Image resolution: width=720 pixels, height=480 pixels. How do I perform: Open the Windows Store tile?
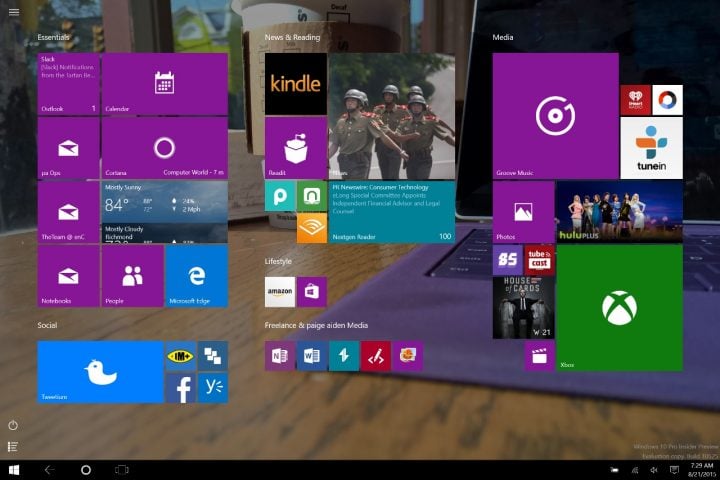coord(312,292)
